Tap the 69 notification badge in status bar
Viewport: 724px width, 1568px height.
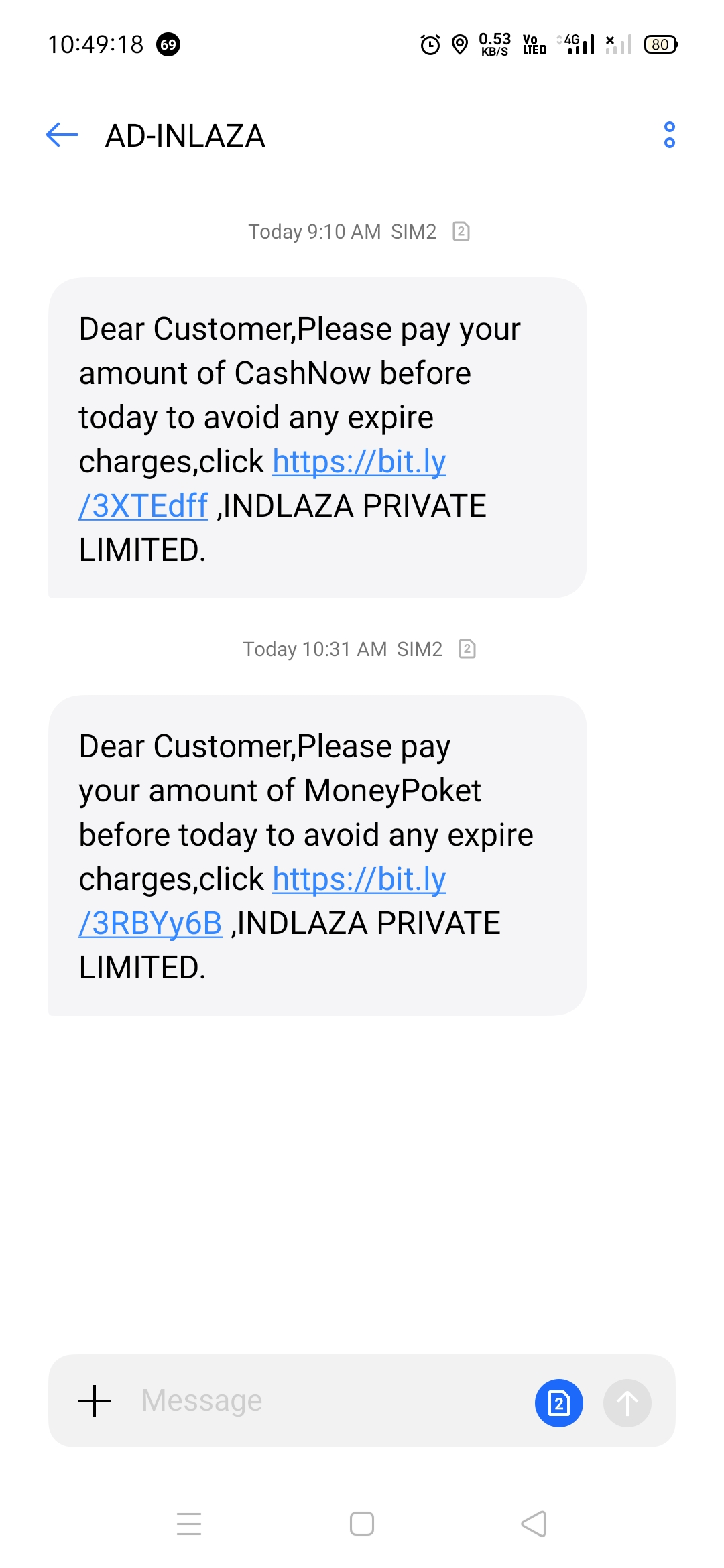point(168,45)
